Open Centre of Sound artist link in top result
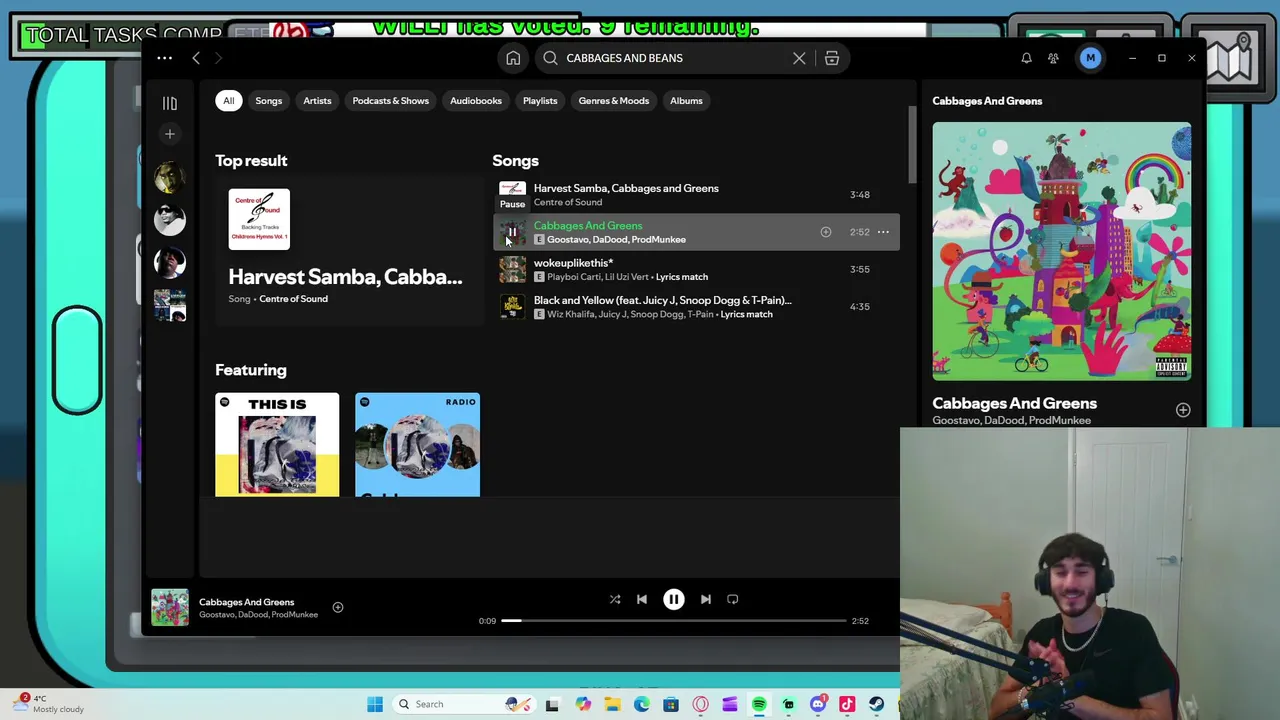 pyautogui.click(x=293, y=299)
